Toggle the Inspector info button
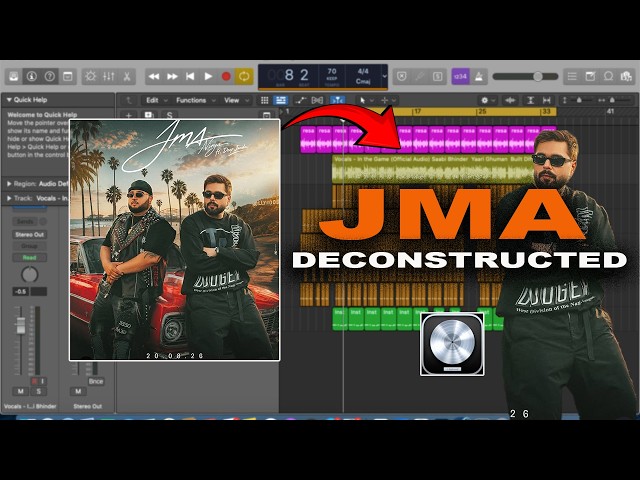 coord(31,76)
